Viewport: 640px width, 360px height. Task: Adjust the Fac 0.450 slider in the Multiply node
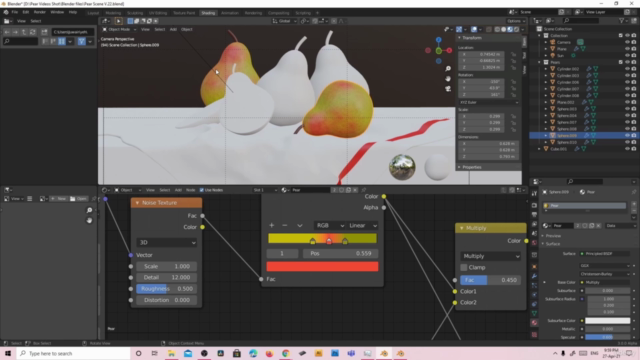(491, 280)
